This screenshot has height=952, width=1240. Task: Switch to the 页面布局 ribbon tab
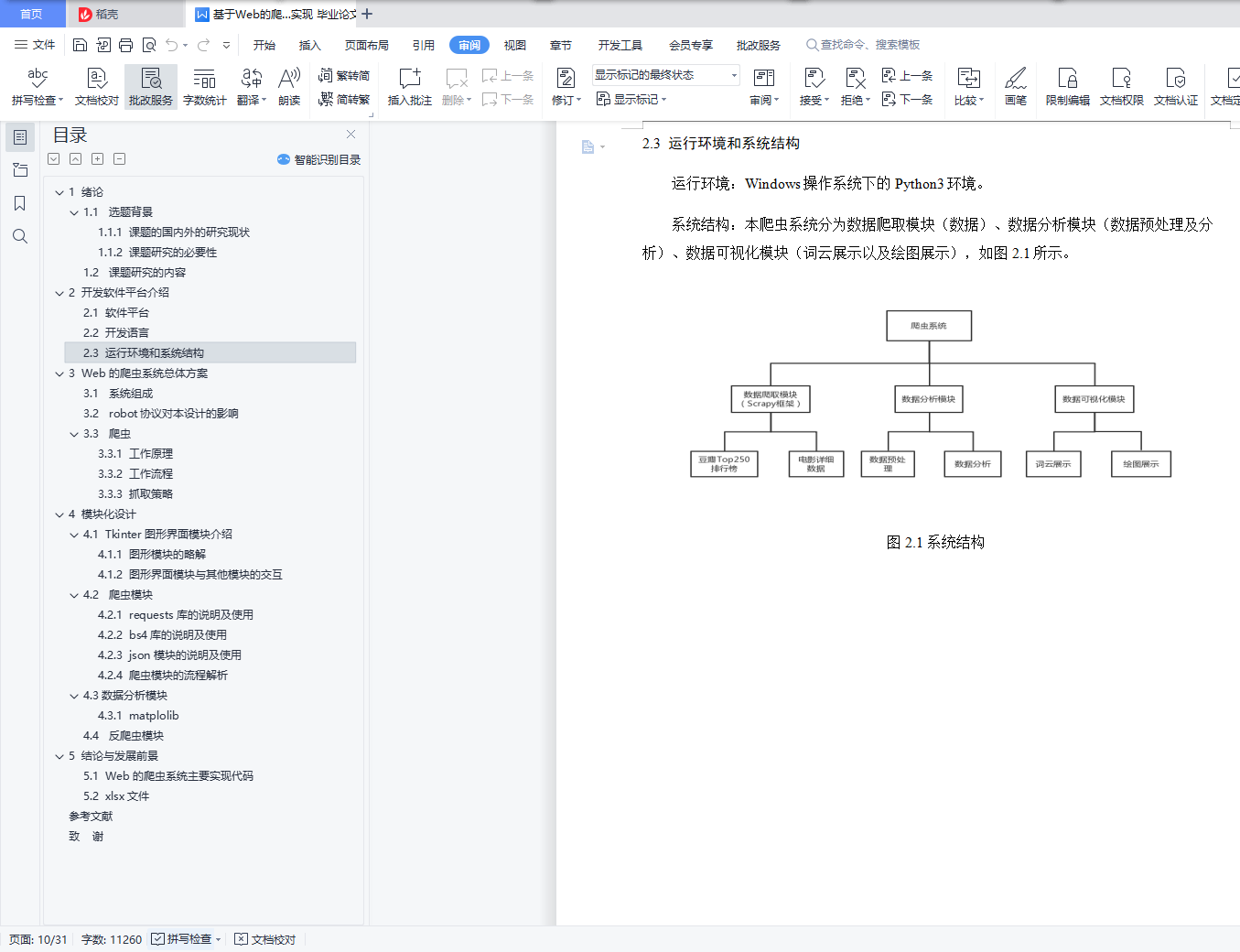[x=367, y=45]
